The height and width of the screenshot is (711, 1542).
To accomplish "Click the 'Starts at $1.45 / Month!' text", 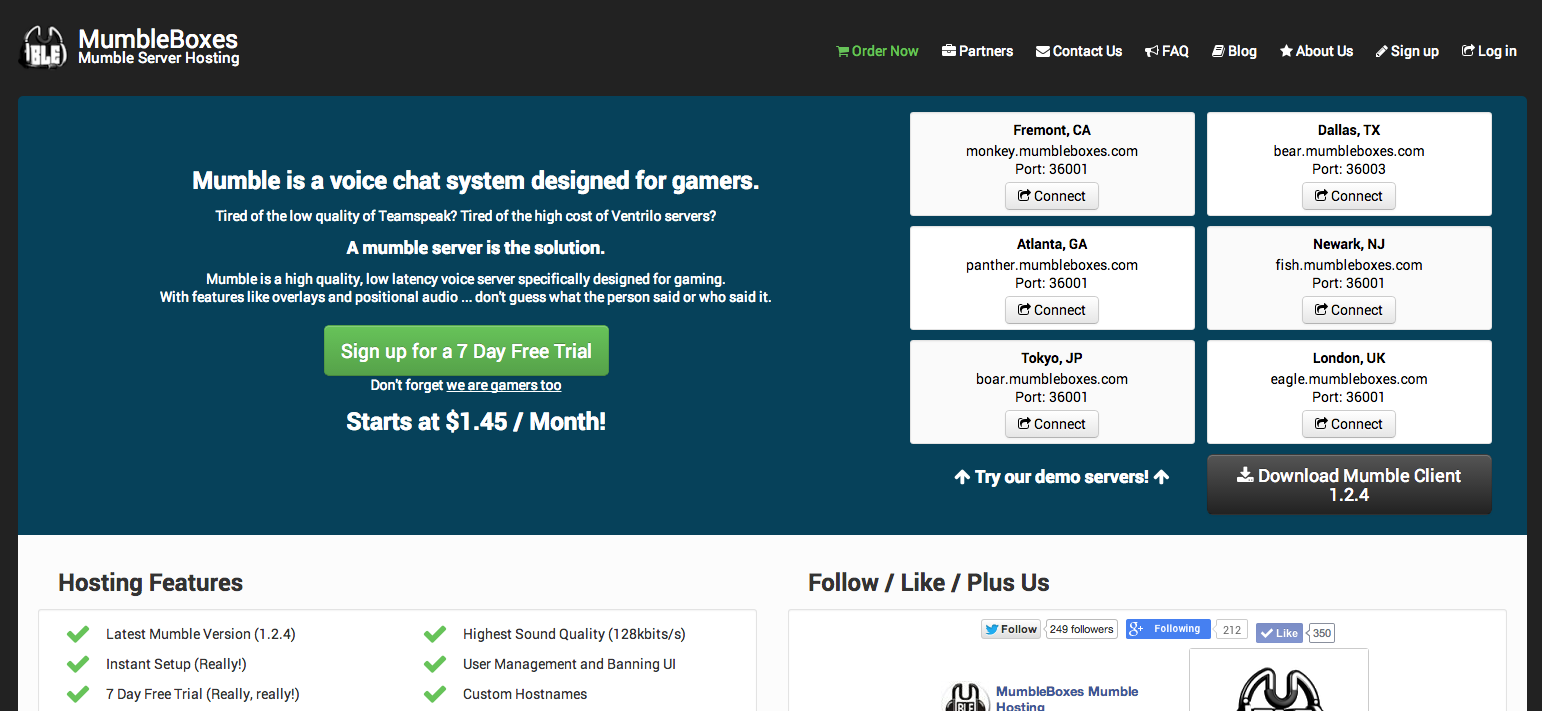I will [476, 421].
